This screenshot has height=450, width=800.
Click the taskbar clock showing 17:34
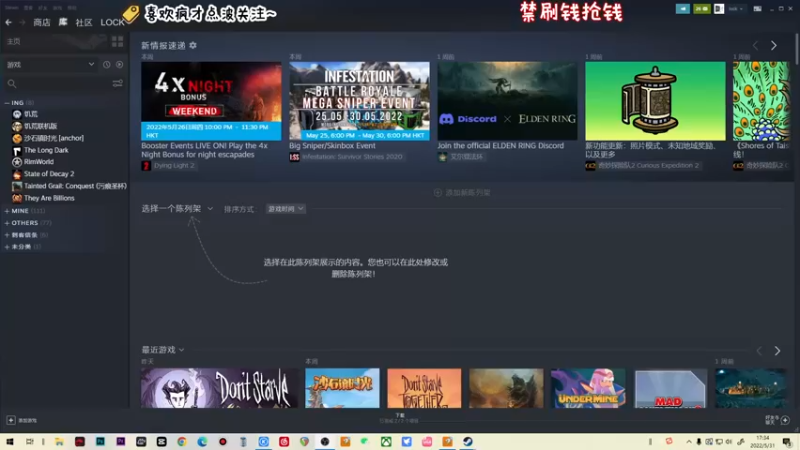[x=763, y=441]
